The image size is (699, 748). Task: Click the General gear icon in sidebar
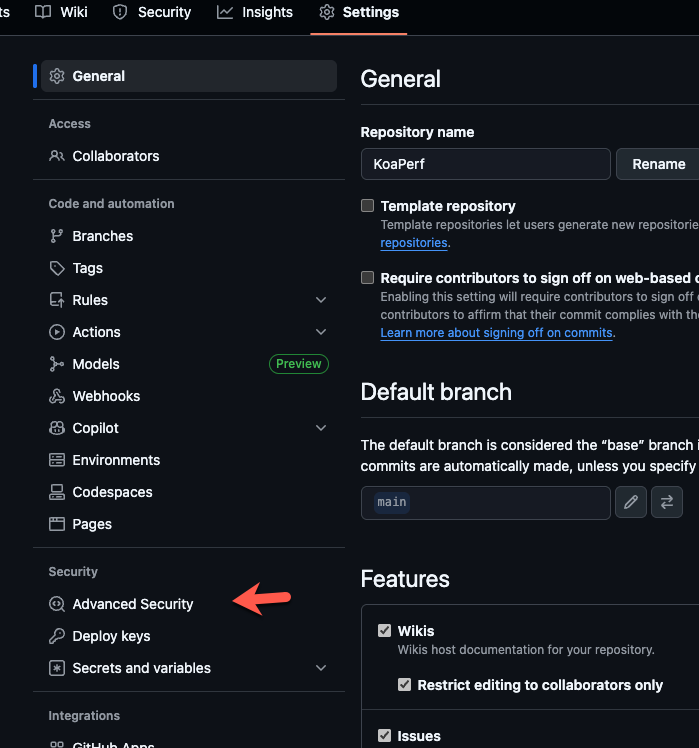tap(57, 76)
